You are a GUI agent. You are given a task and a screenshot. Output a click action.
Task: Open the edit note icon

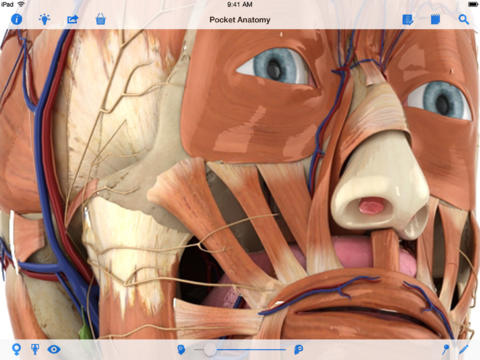407,20
